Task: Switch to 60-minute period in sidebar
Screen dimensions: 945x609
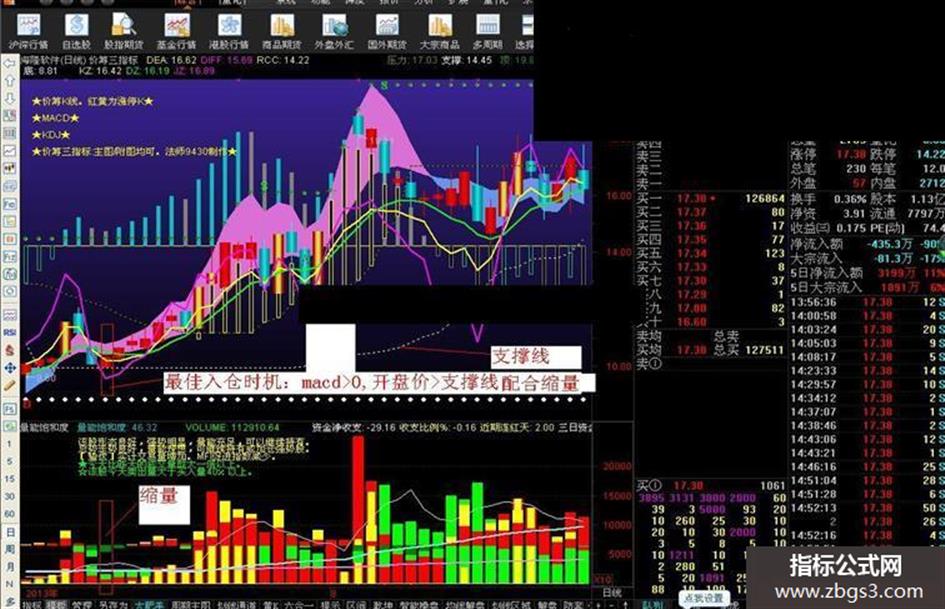Action: [10, 514]
